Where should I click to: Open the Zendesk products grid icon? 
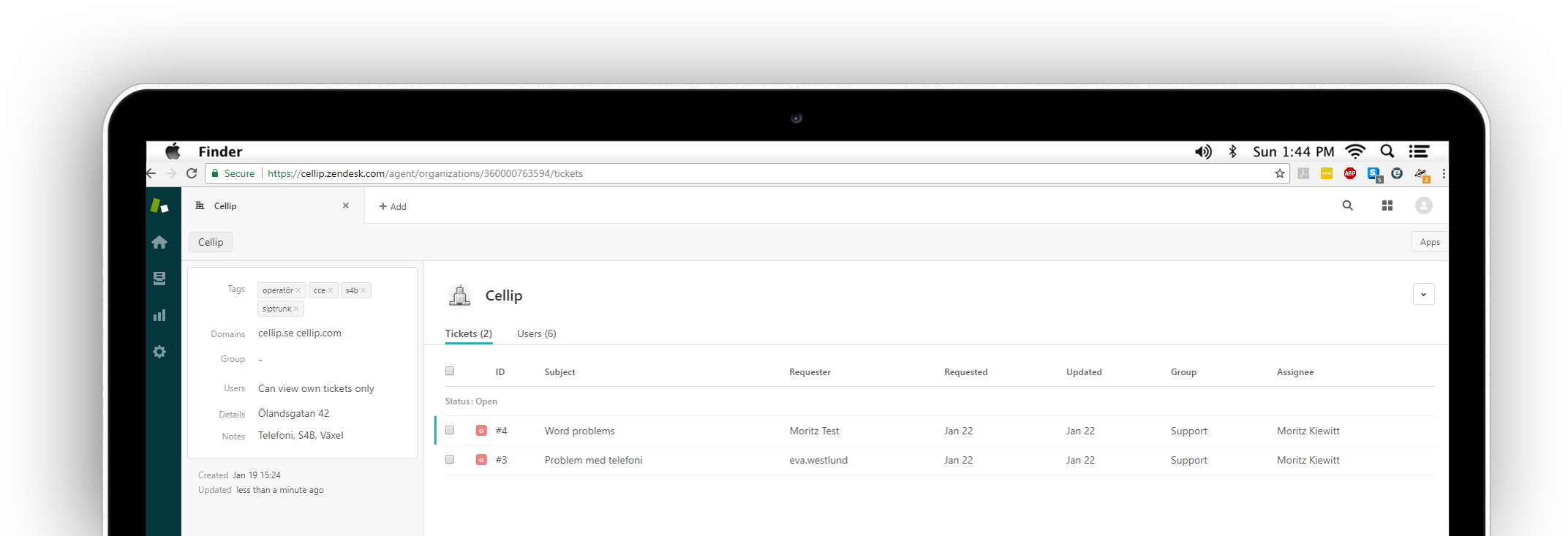[x=1387, y=206]
